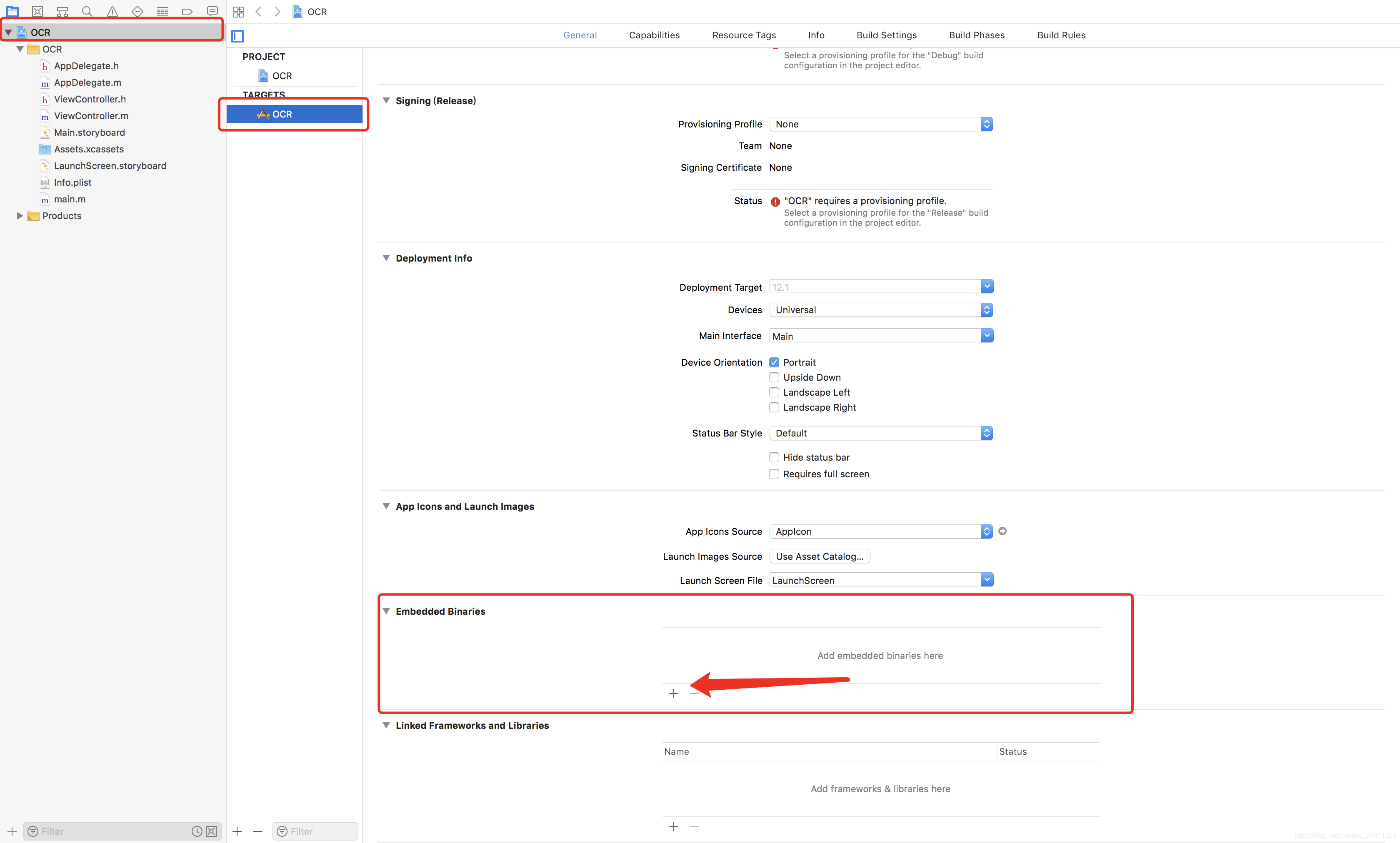Open the Debug navigator

click(x=162, y=11)
